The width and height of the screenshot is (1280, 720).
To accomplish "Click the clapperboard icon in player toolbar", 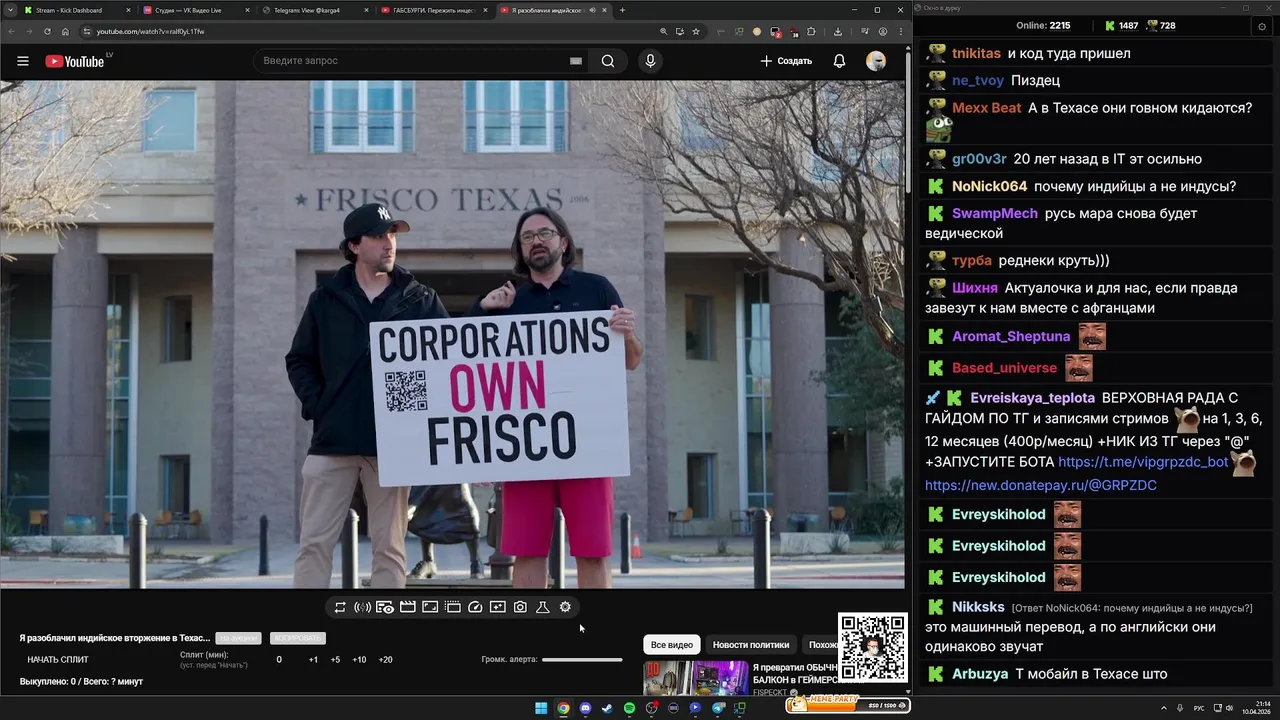I will click(407, 607).
